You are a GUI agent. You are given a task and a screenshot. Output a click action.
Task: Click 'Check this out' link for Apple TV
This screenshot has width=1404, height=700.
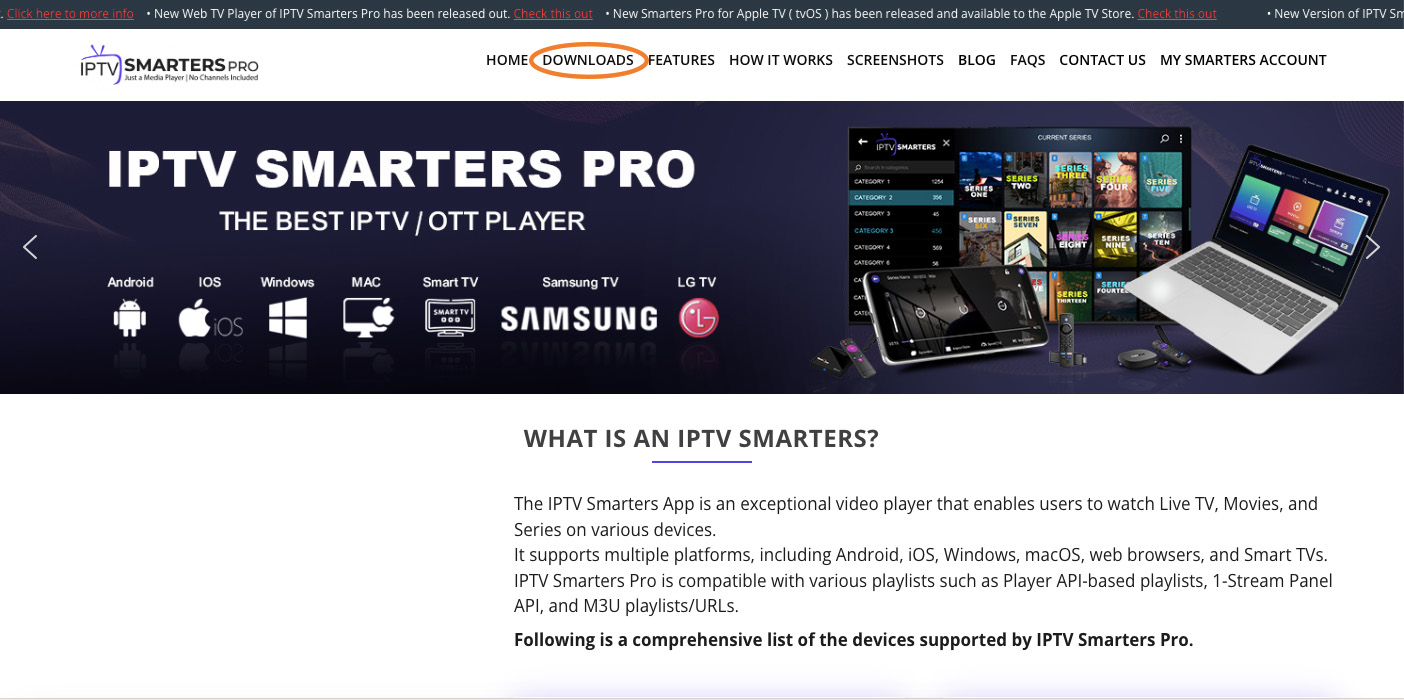tap(1177, 14)
